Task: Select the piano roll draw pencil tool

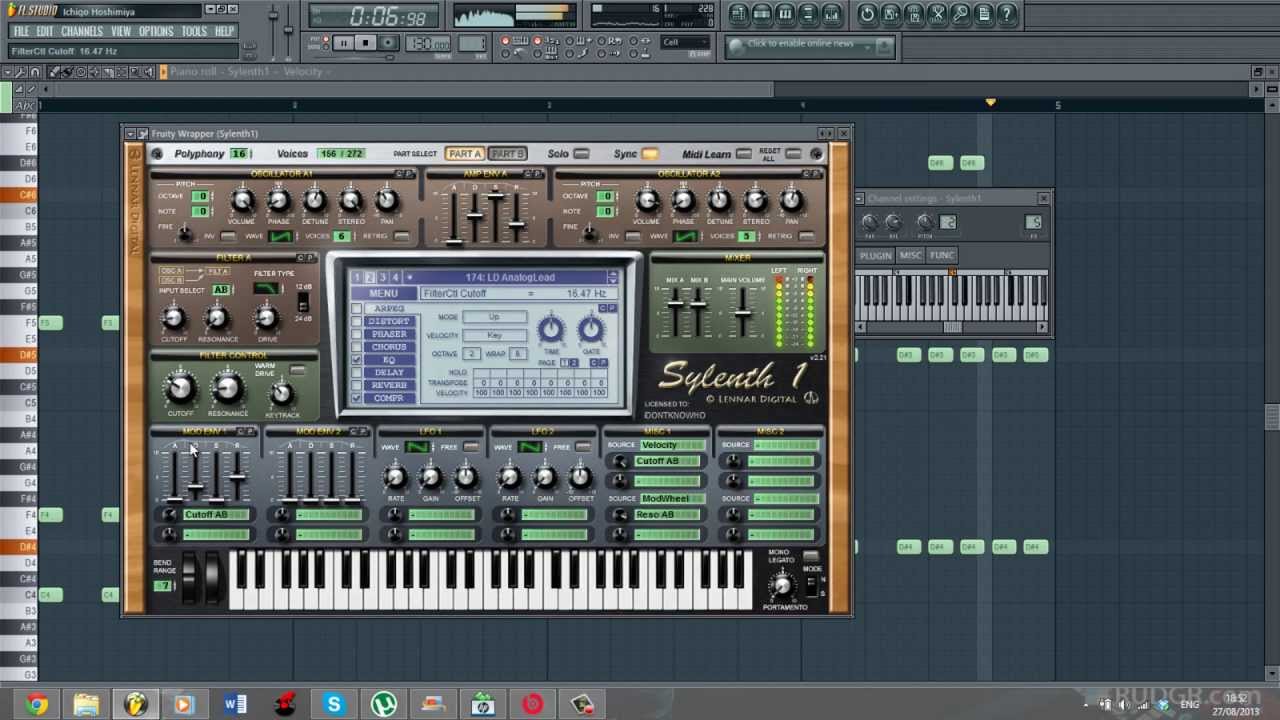Action: (56, 72)
